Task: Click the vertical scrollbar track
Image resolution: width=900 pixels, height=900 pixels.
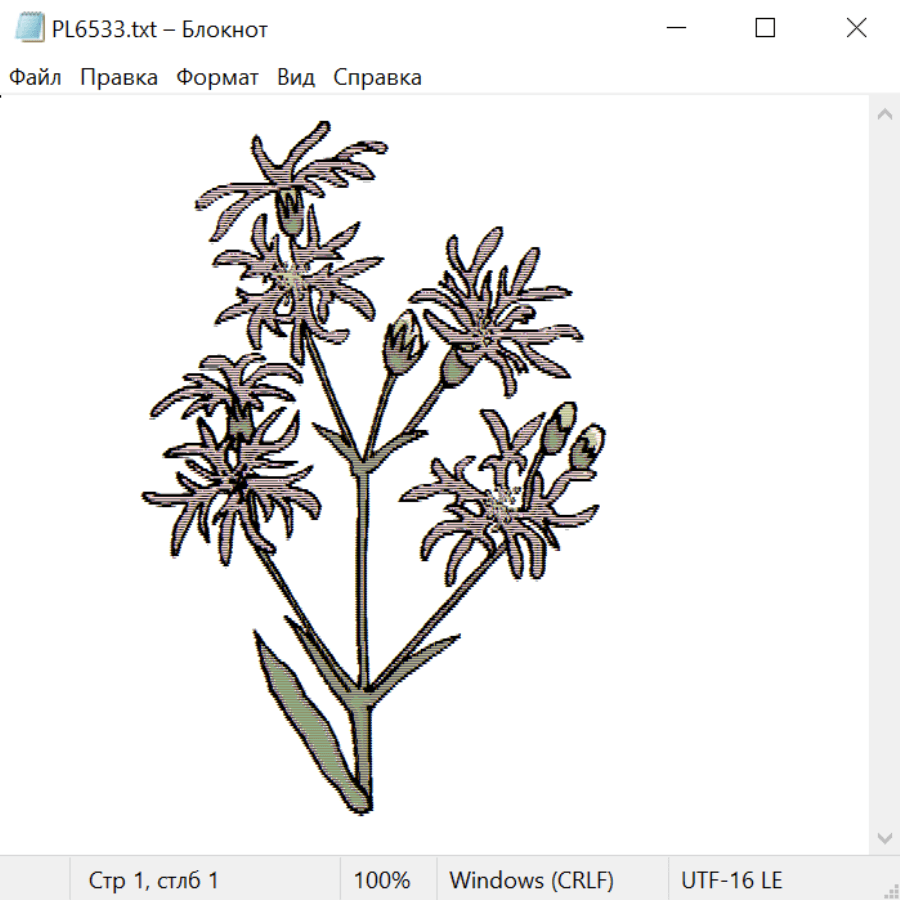Action: (x=884, y=475)
